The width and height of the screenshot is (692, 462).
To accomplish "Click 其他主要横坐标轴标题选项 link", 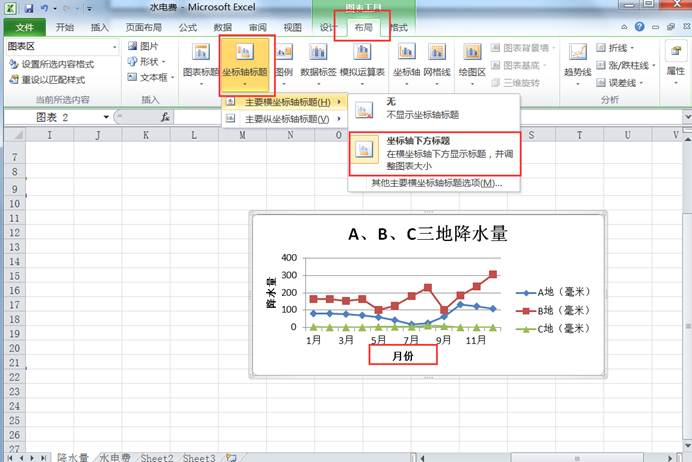I will pyautogui.click(x=436, y=183).
